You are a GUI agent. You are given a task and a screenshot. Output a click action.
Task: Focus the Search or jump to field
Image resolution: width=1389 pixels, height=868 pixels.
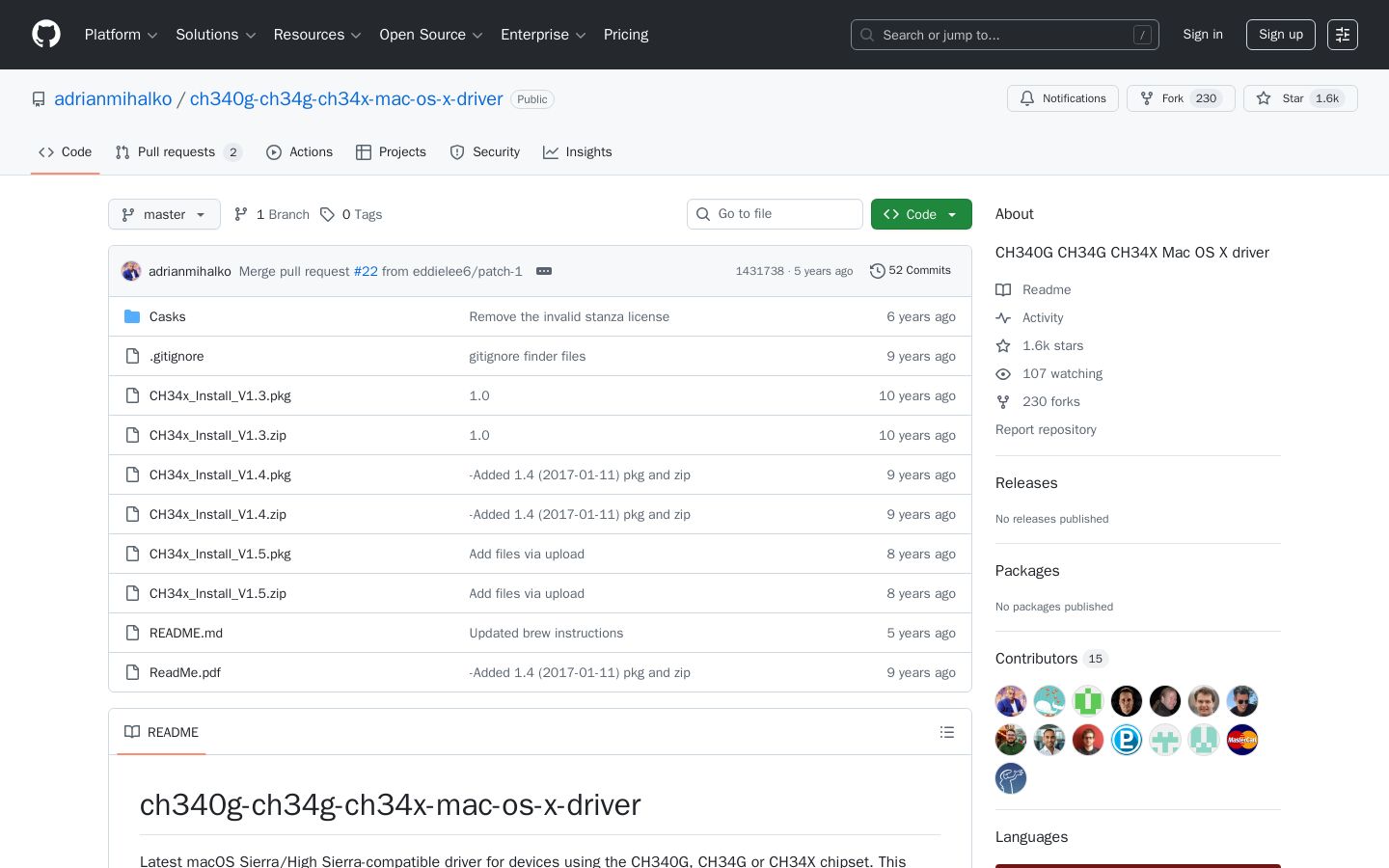[x=1005, y=35]
